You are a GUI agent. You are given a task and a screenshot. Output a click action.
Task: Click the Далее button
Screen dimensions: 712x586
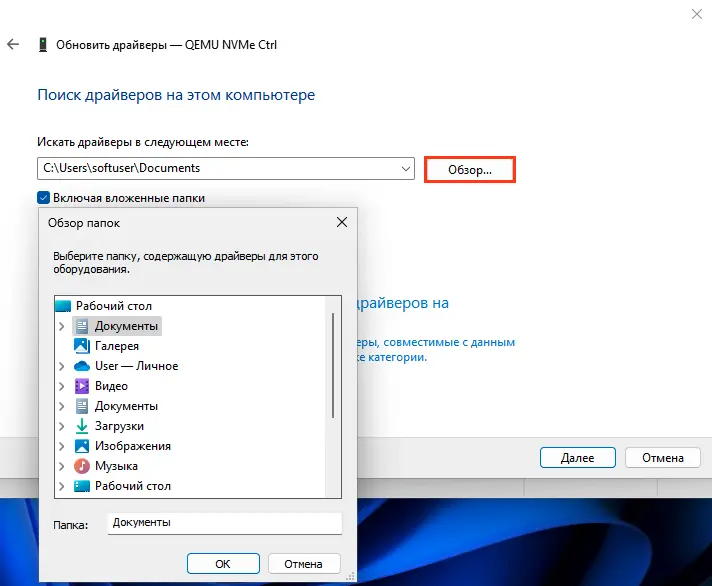[577, 457]
